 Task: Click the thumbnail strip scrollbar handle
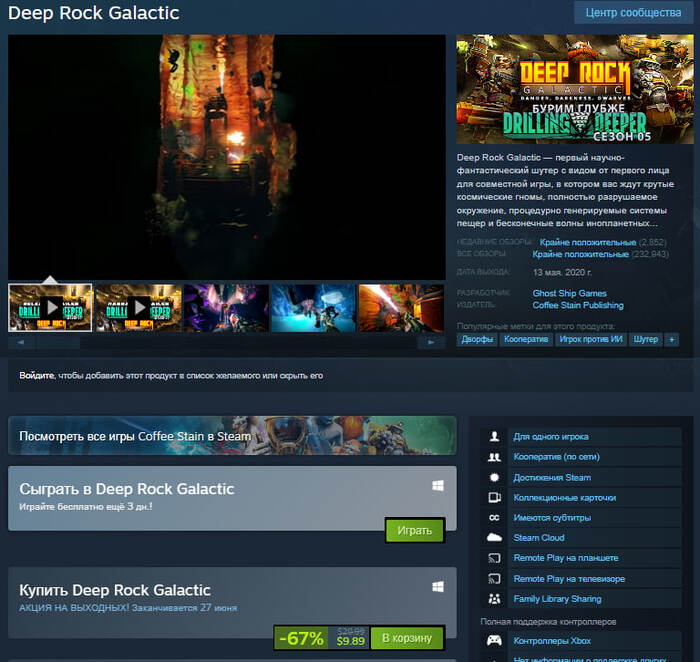pos(58,342)
